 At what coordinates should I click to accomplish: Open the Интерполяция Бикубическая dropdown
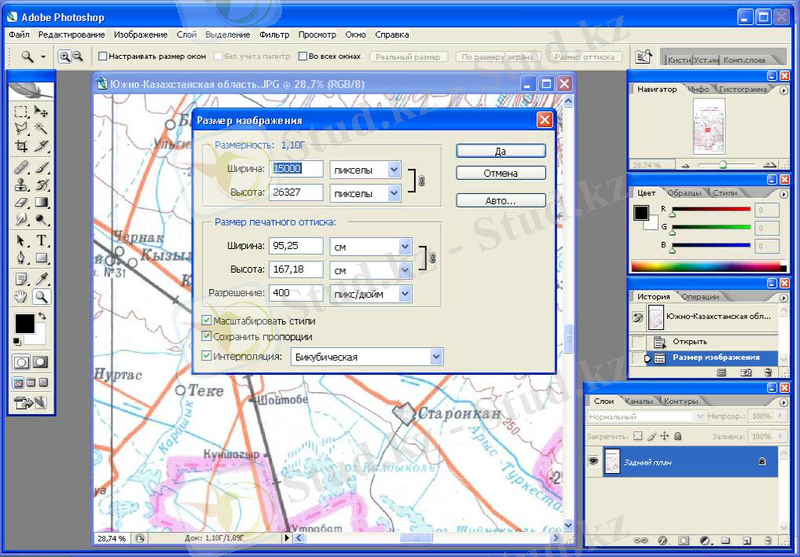435,356
